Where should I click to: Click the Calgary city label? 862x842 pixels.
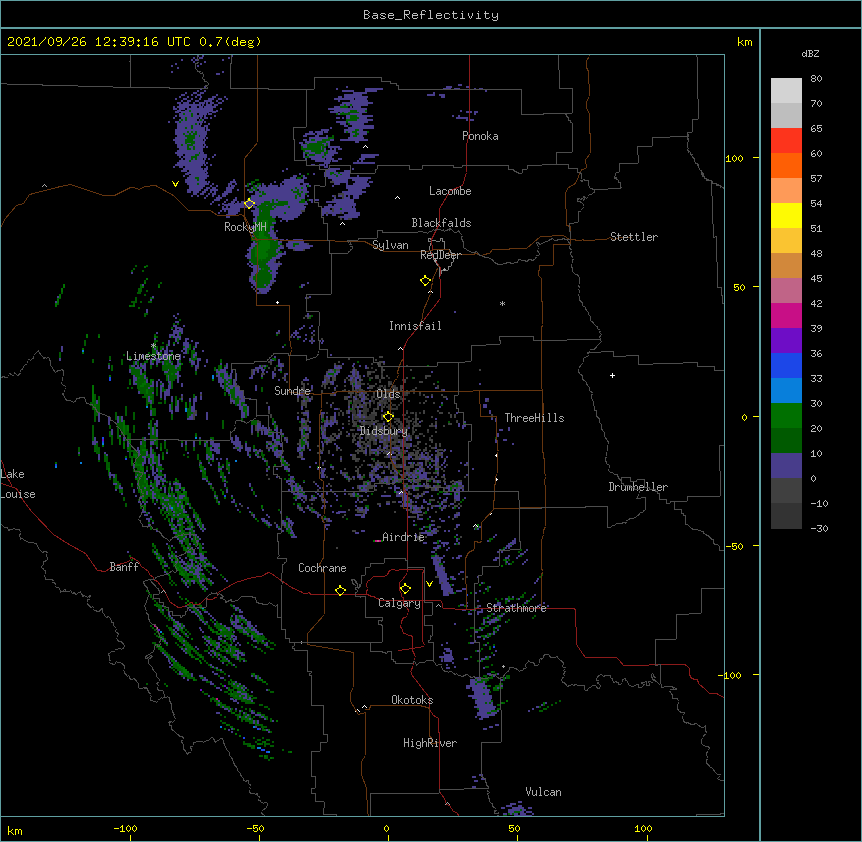coord(399,603)
